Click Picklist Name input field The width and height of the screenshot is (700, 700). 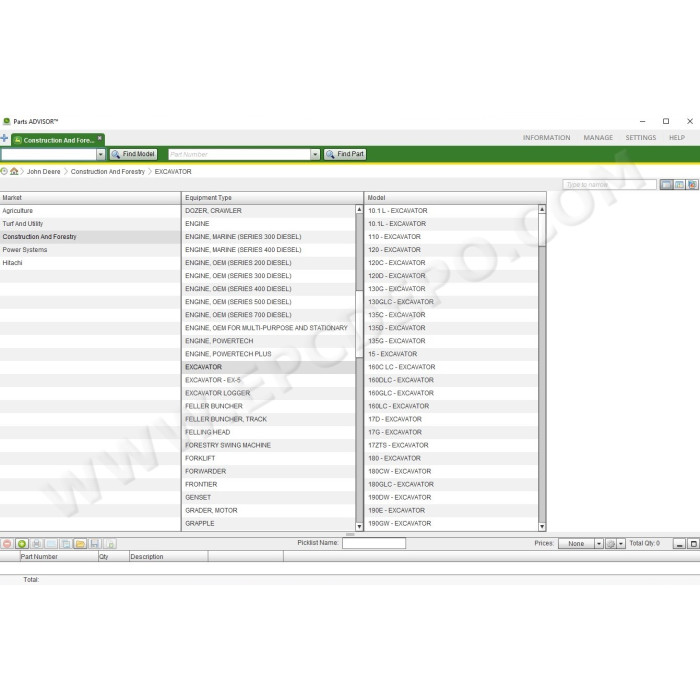pyautogui.click(x=374, y=543)
